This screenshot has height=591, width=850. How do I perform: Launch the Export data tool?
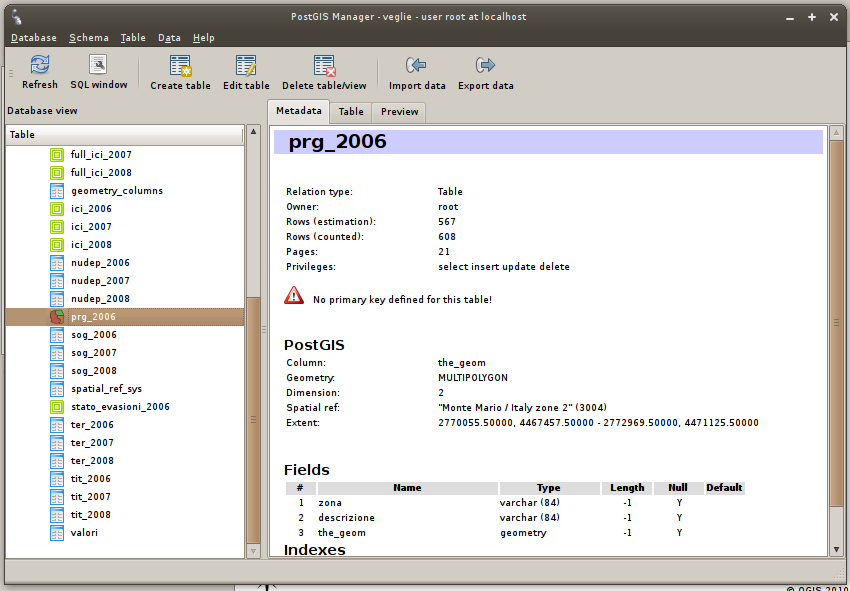[485, 66]
